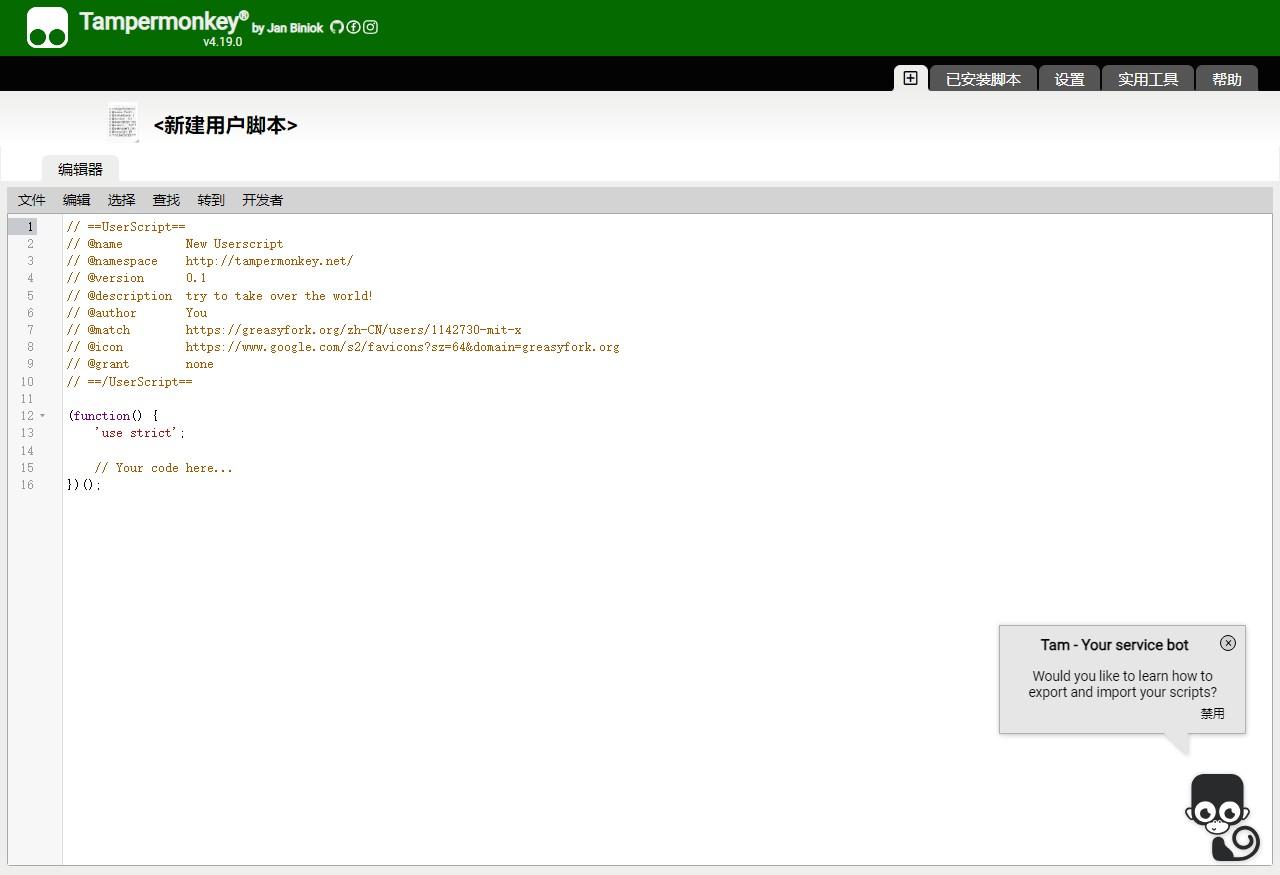Viewport: 1280px width, 875px height.
Task: Click the @version 0.1 line
Action: point(137,278)
